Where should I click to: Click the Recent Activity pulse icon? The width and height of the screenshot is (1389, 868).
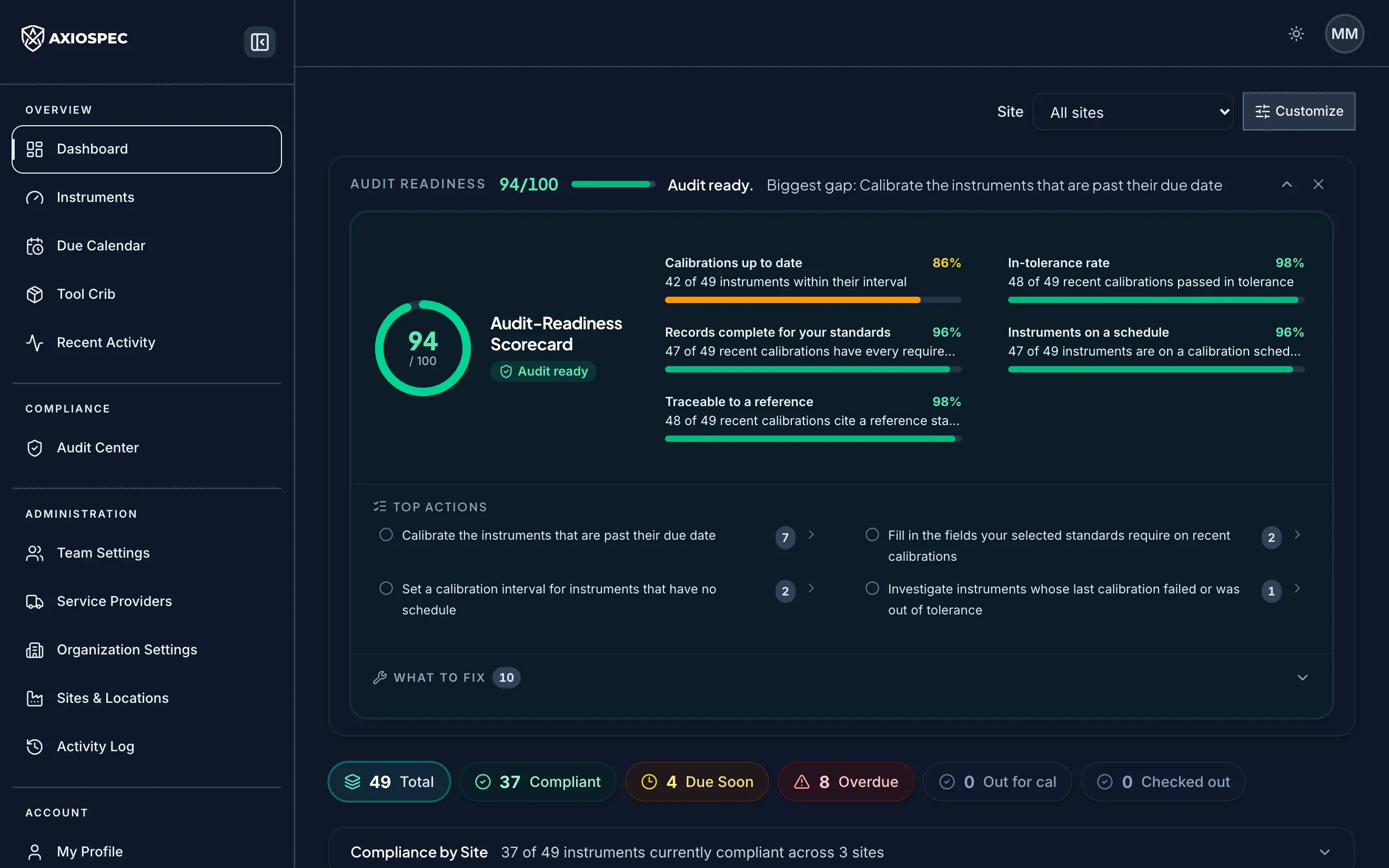point(35,342)
